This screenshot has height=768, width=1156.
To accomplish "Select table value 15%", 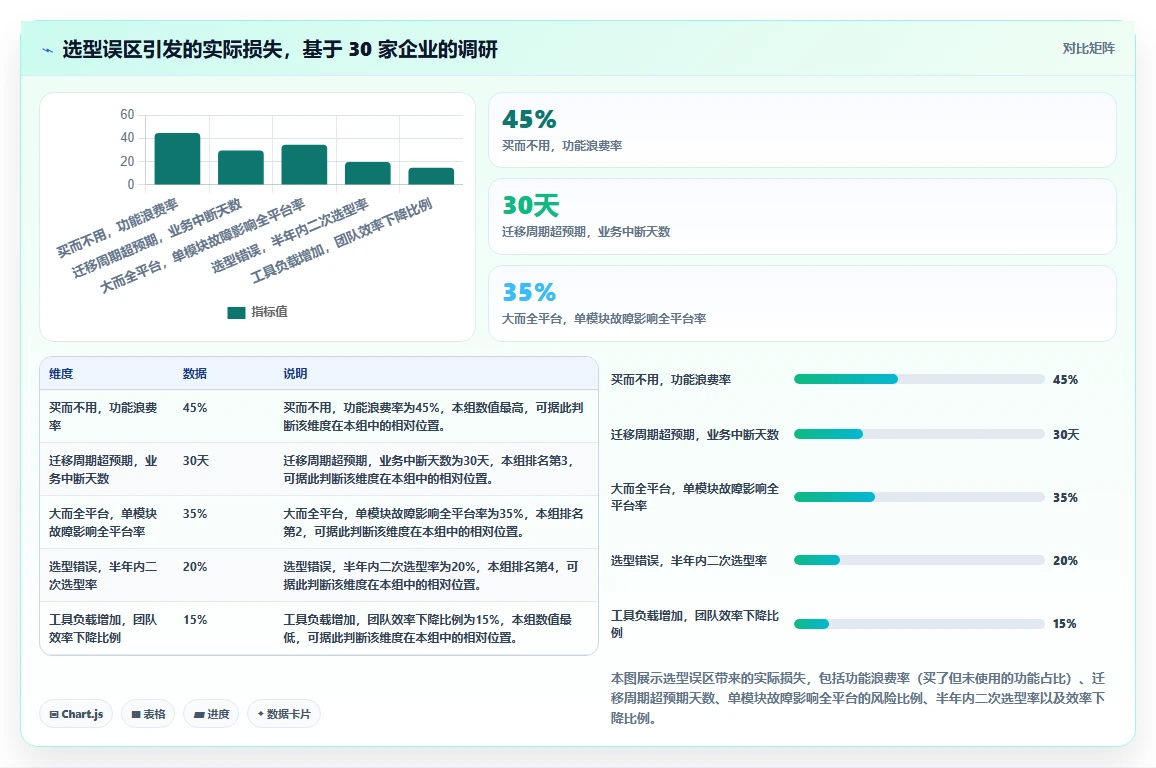I will pos(195,620).
